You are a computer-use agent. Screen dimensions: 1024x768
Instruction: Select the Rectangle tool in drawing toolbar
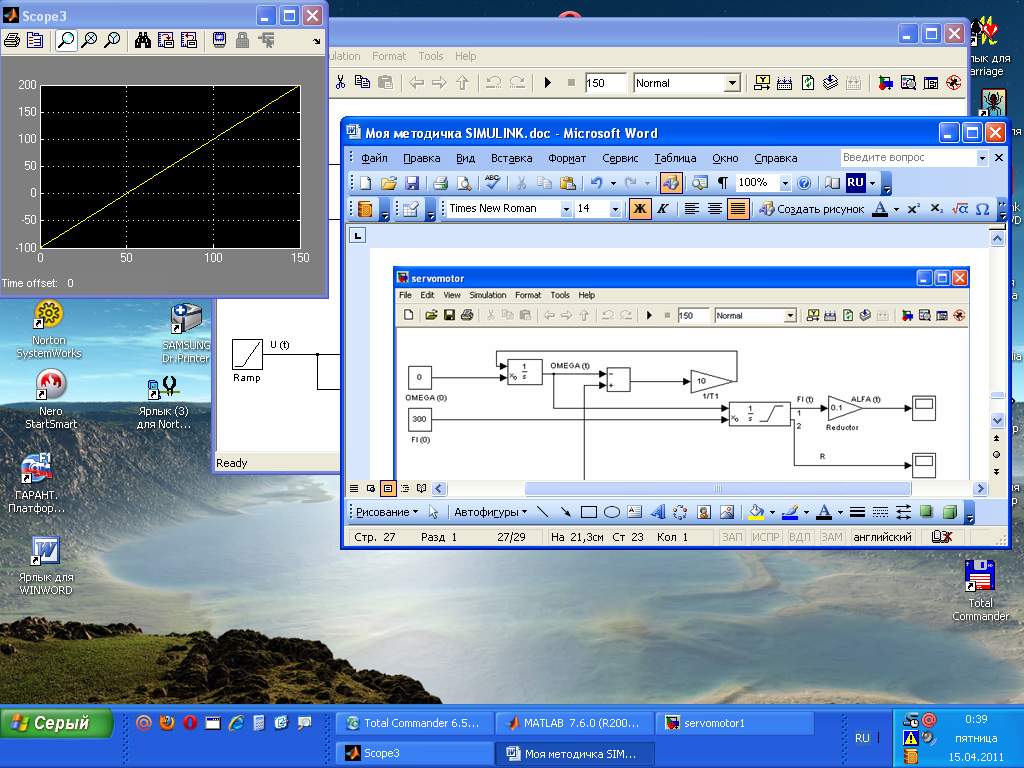pos(588,512)
